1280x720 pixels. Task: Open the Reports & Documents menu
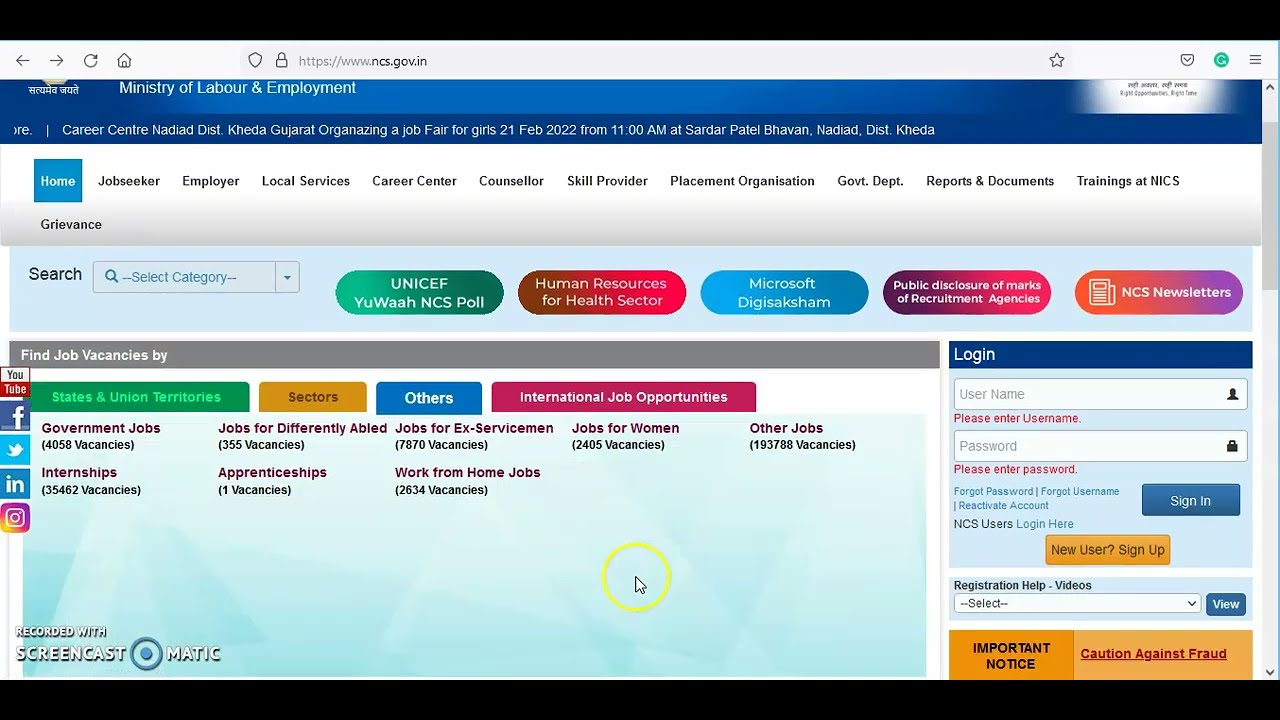pyautogui.click(x=990, y=181)
